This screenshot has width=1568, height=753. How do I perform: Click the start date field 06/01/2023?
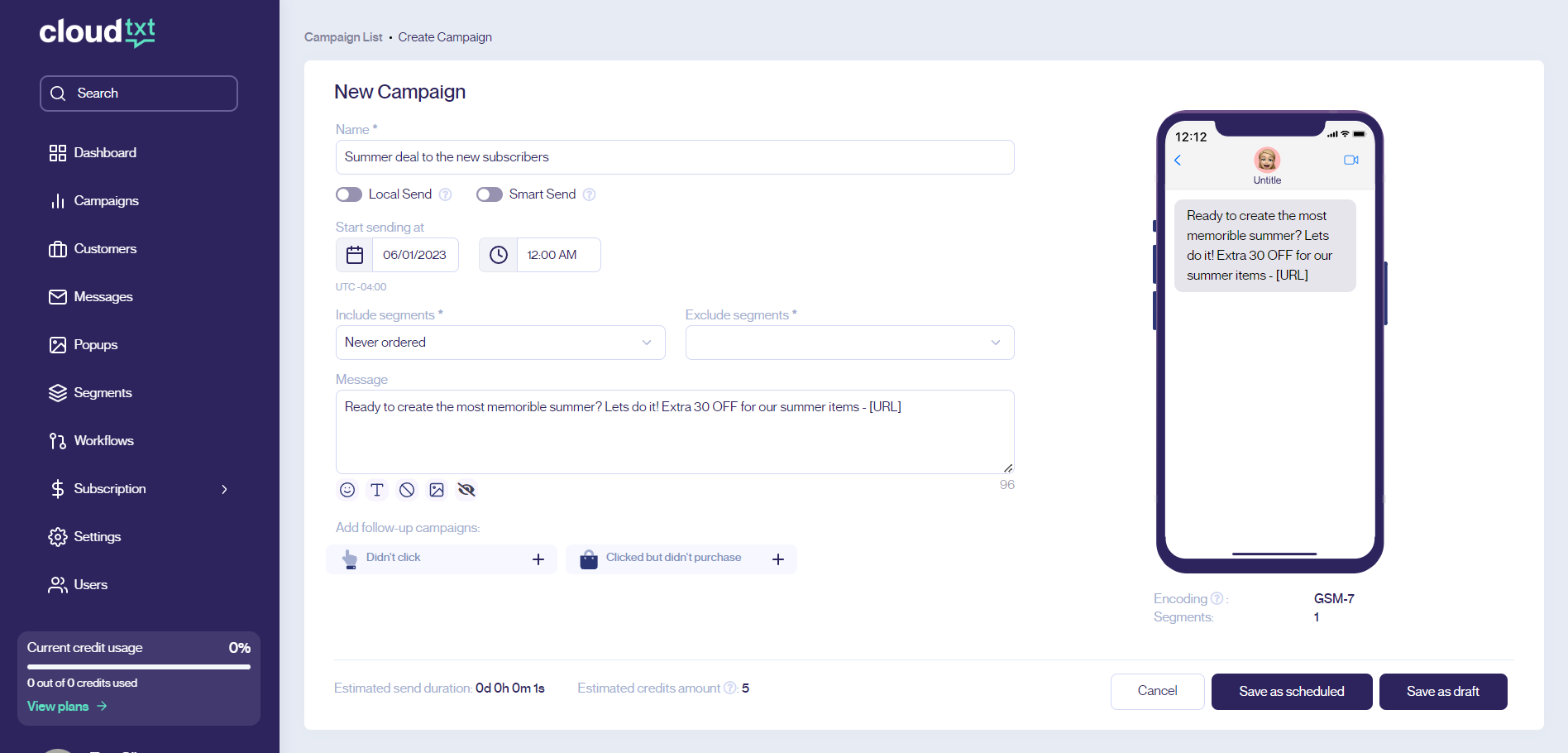coord(415,255)
